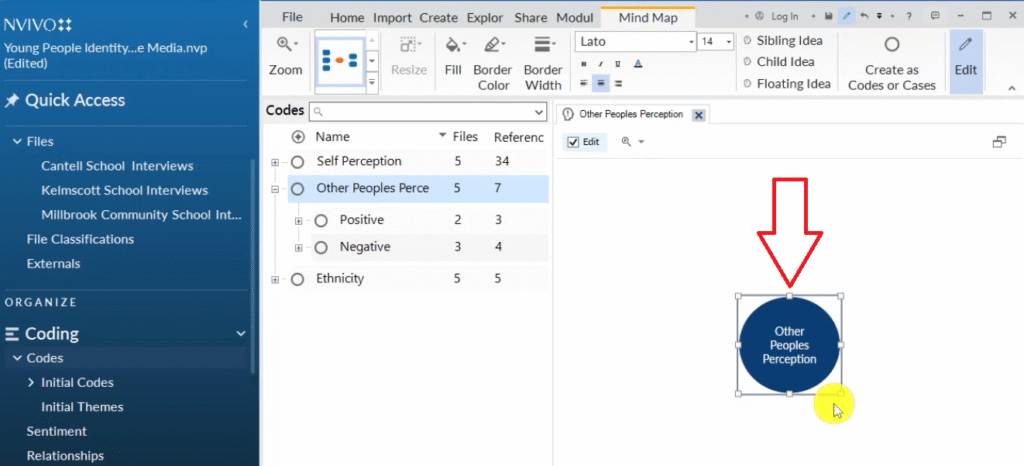
Task: Collapse the Other Peoples Perception code
Action: [x=275, y=189]
